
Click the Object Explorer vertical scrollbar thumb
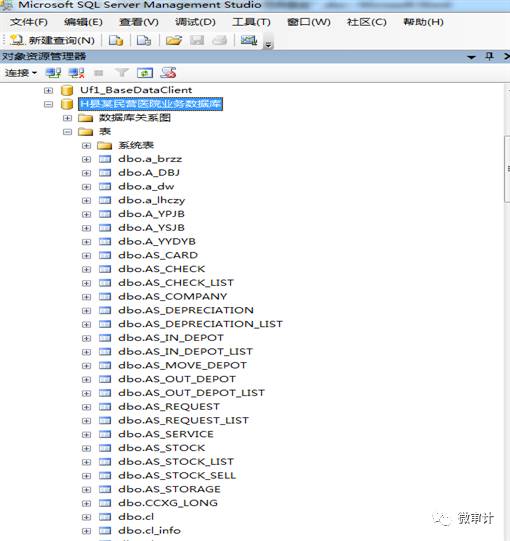coord(507,169)
